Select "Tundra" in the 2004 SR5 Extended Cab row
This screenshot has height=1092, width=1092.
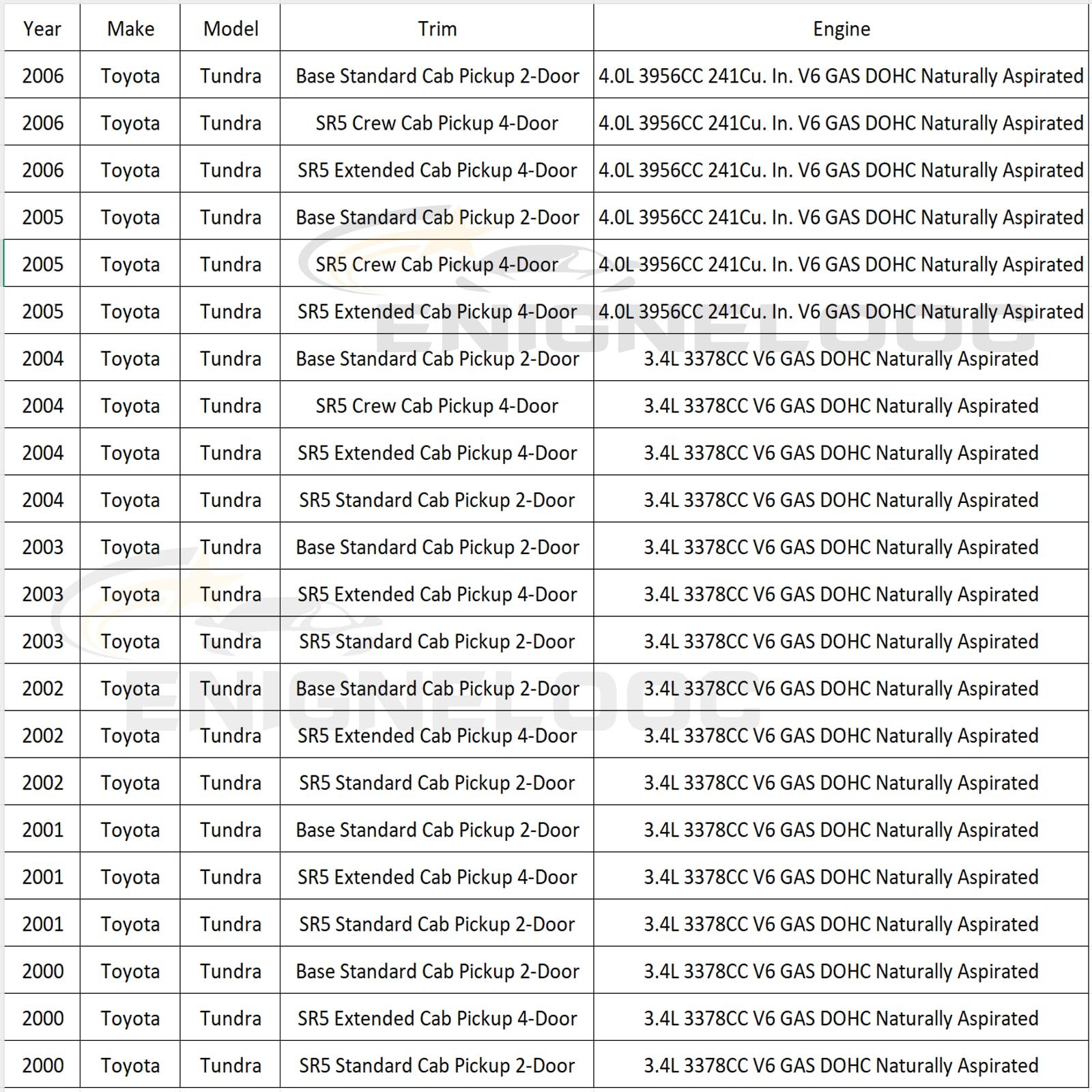pos(231,452)
